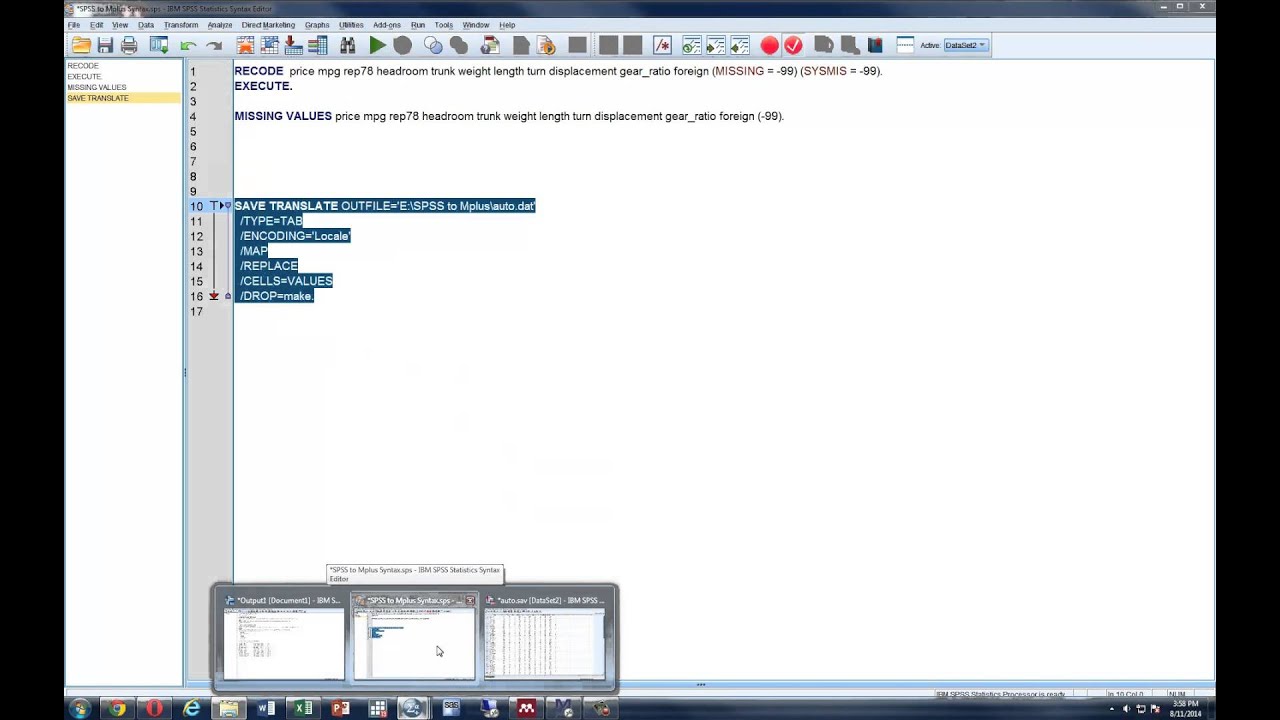The width and height of the screenshot is (1280, 720).
Task: Open the Transform menu
Action: point(181,25)
